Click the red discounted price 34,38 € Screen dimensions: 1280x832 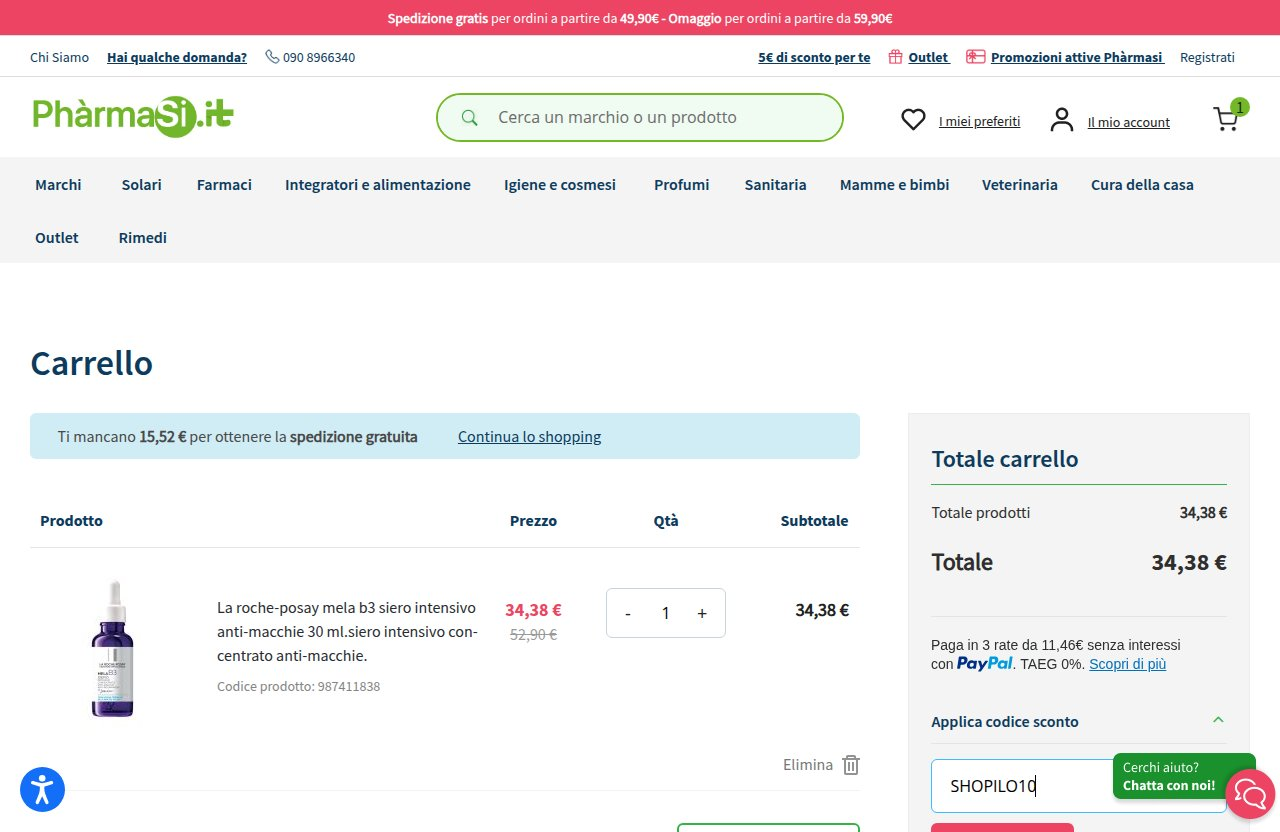[x=533, y=609]
